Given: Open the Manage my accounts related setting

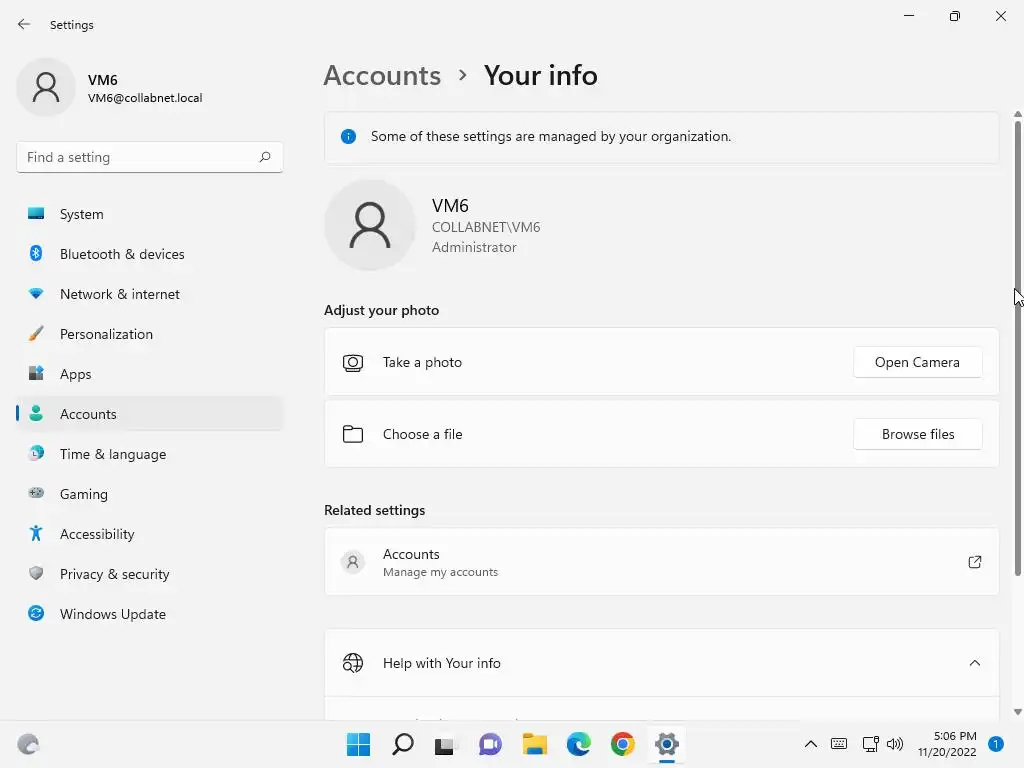Looking at the screenshot, I should [661, 562].
